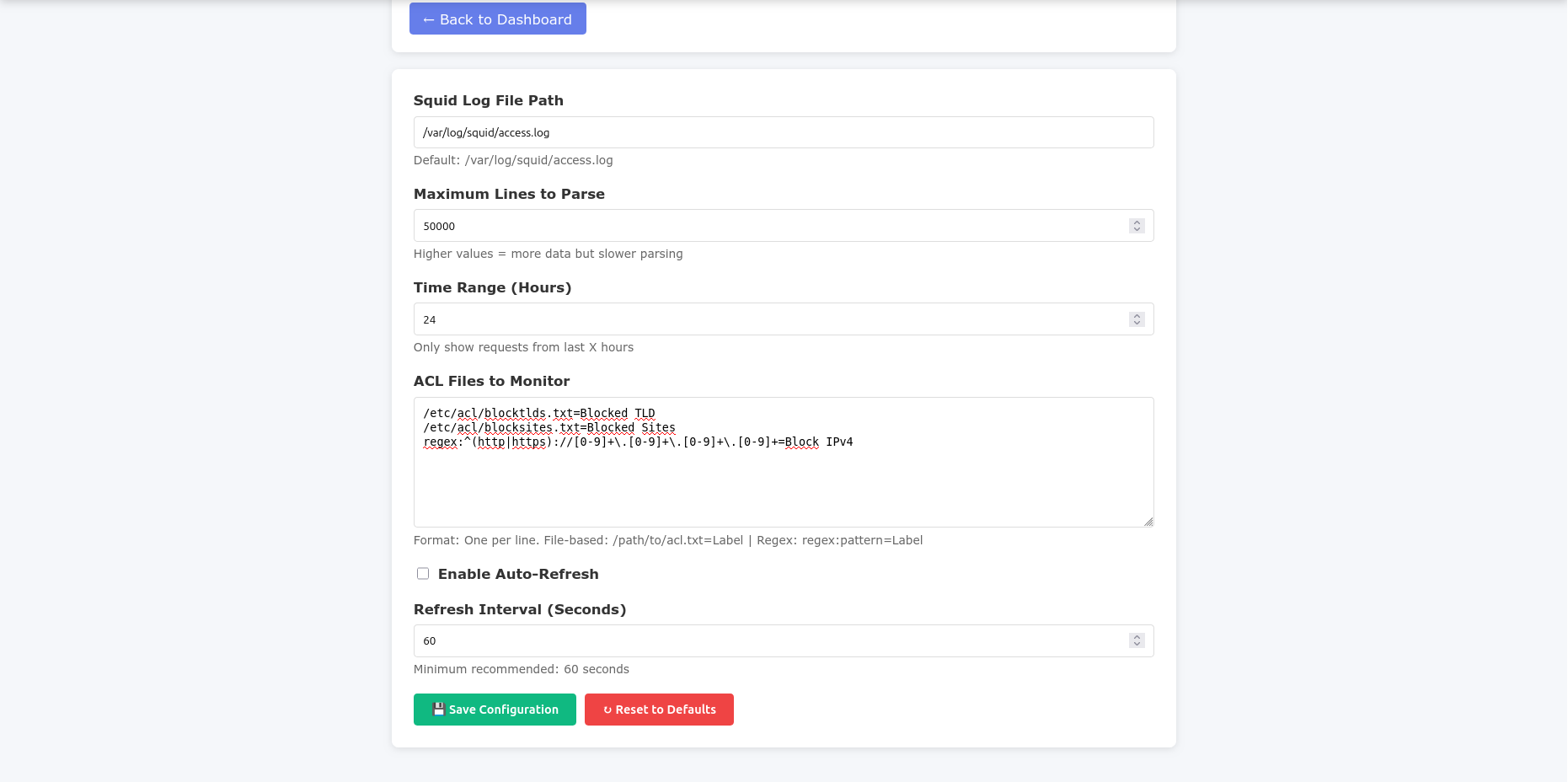Click inside ACL Files to Monitor textarea
1568x782 pixels.
point(784,462)
